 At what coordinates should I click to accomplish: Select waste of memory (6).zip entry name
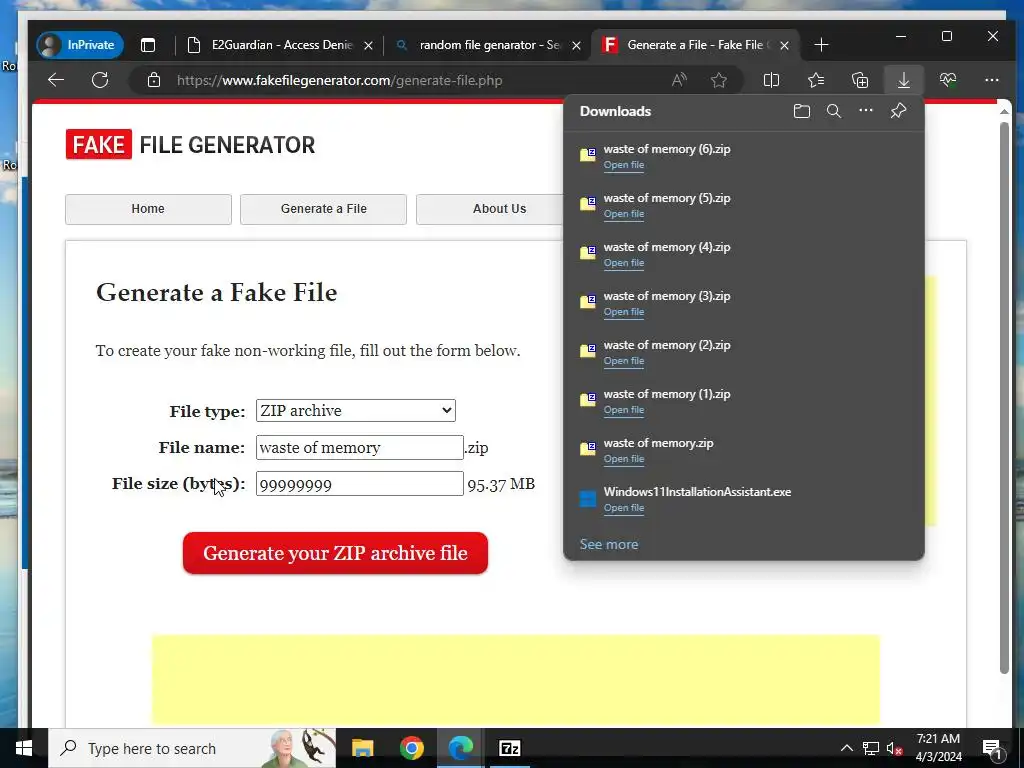coord(667,149)
